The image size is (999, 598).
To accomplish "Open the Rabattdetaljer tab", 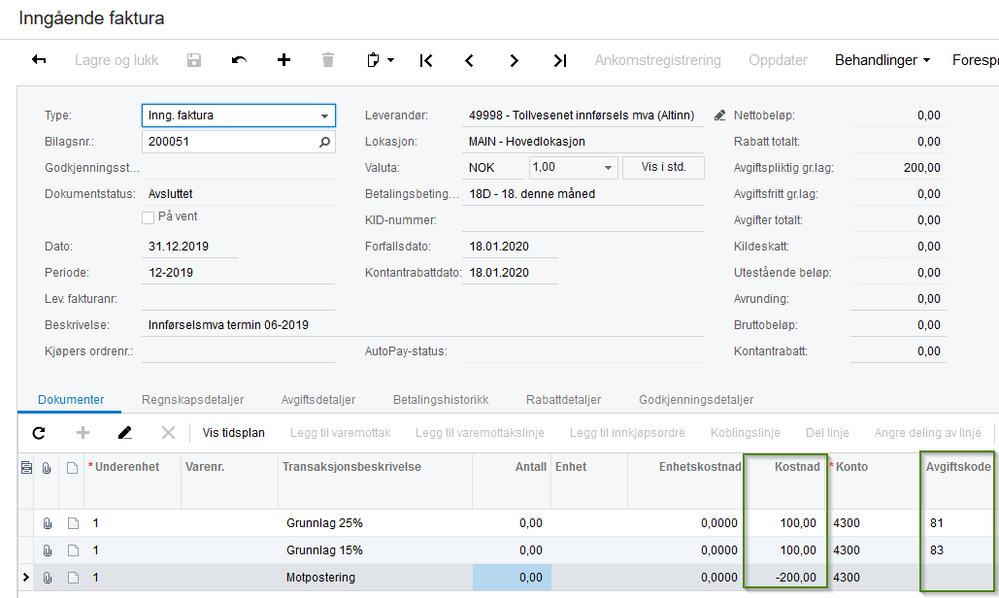I will (563, 400).
